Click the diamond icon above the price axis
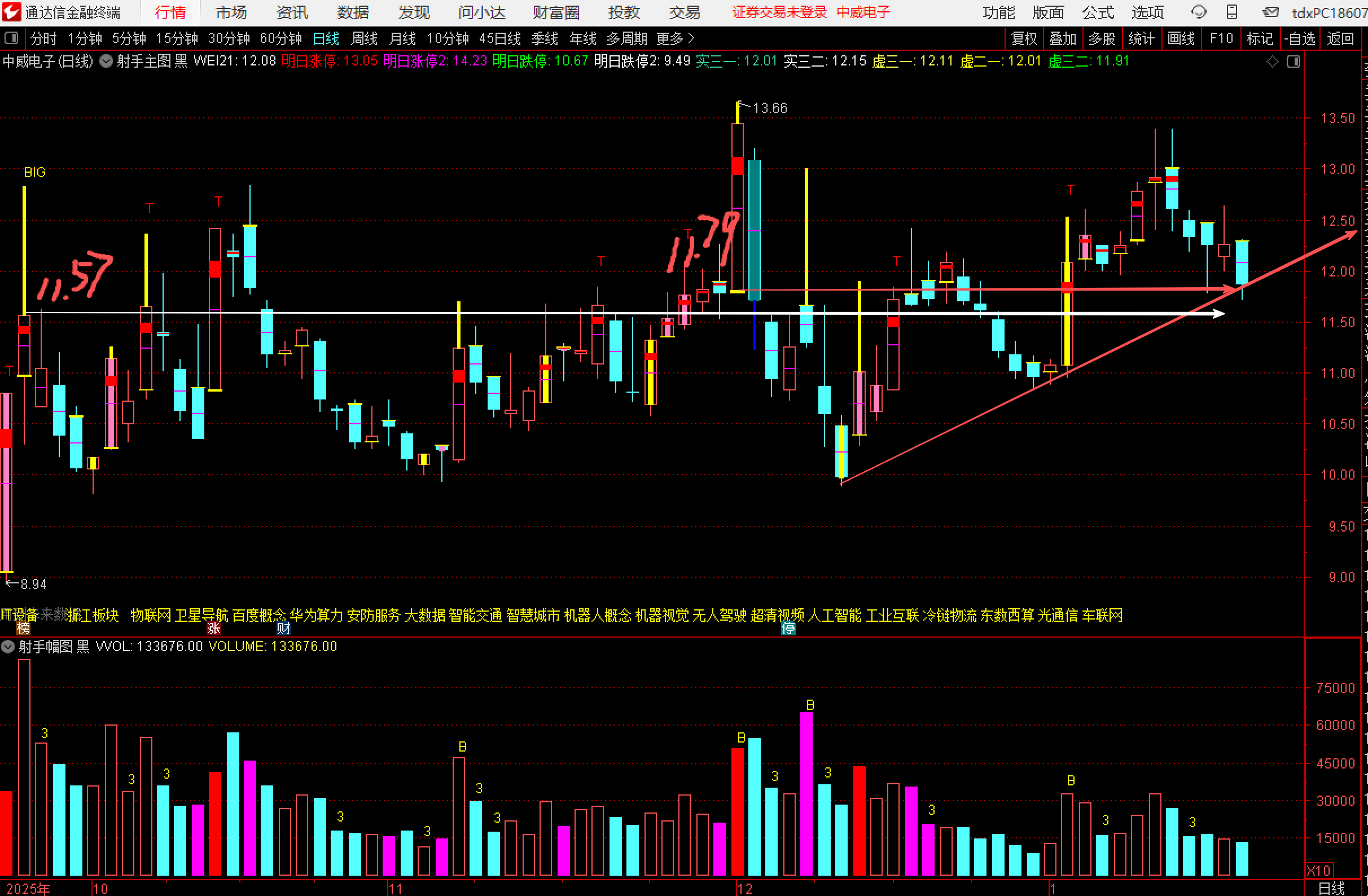 (x=1273, y=62)
